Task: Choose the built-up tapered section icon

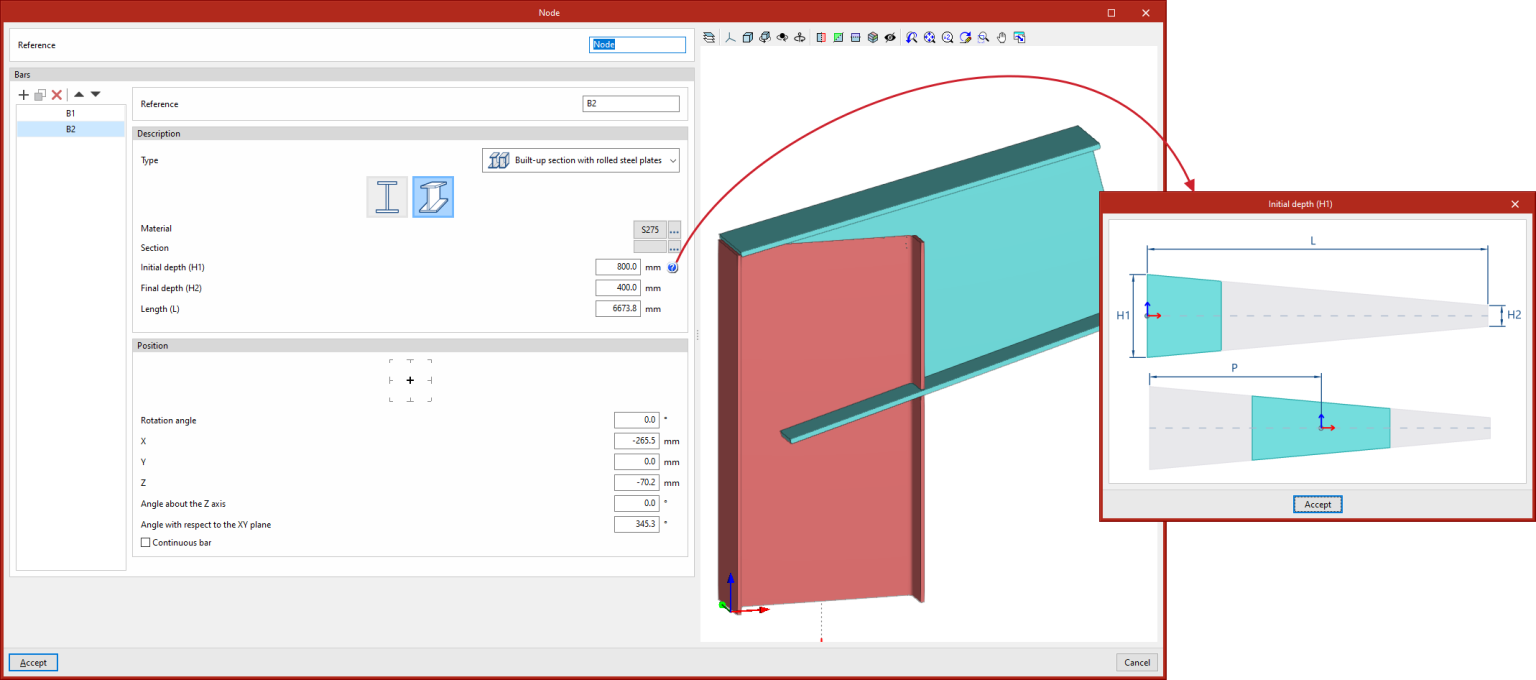Action: tap(433, 196)
